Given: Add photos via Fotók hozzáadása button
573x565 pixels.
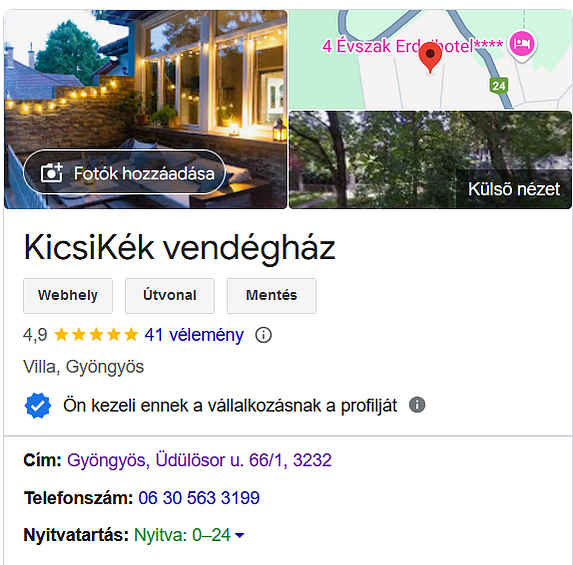Looking at the screenshot, I should click(x=124, y=172).
